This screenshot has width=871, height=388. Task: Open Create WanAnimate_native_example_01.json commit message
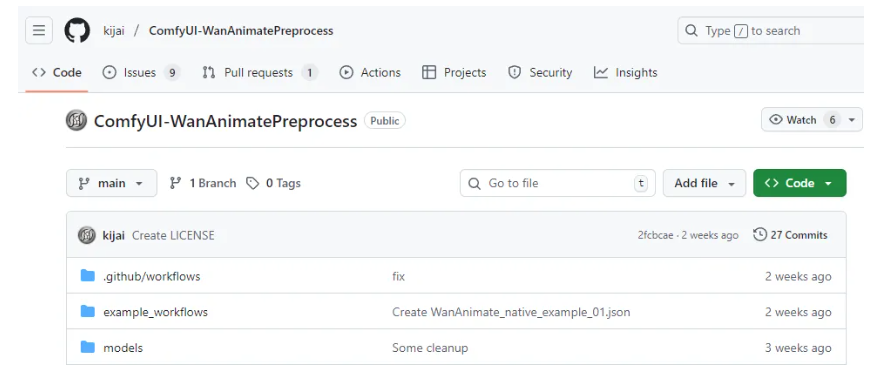[511, 312]
